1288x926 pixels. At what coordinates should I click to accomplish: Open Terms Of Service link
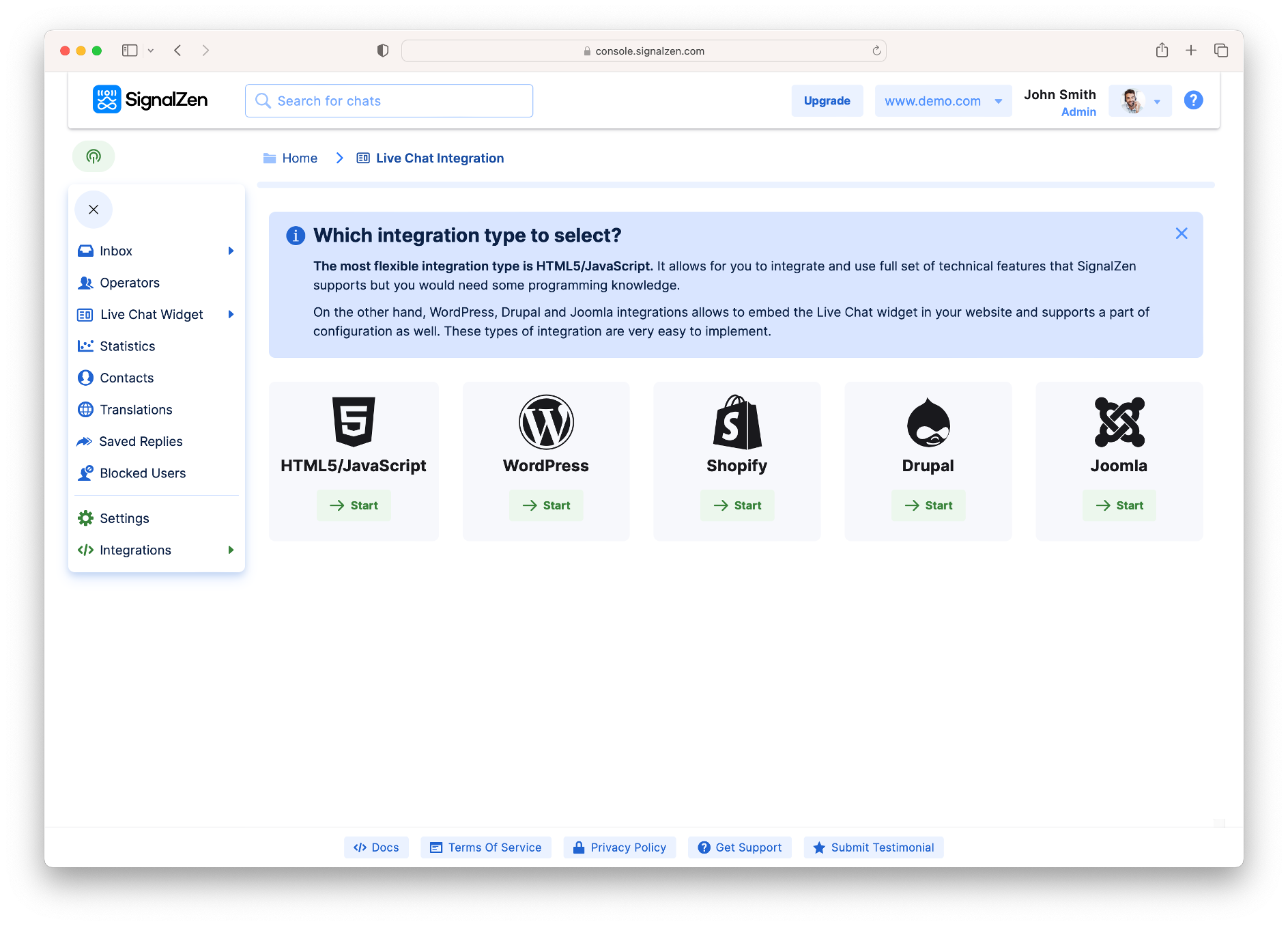(x=486, y=847)
